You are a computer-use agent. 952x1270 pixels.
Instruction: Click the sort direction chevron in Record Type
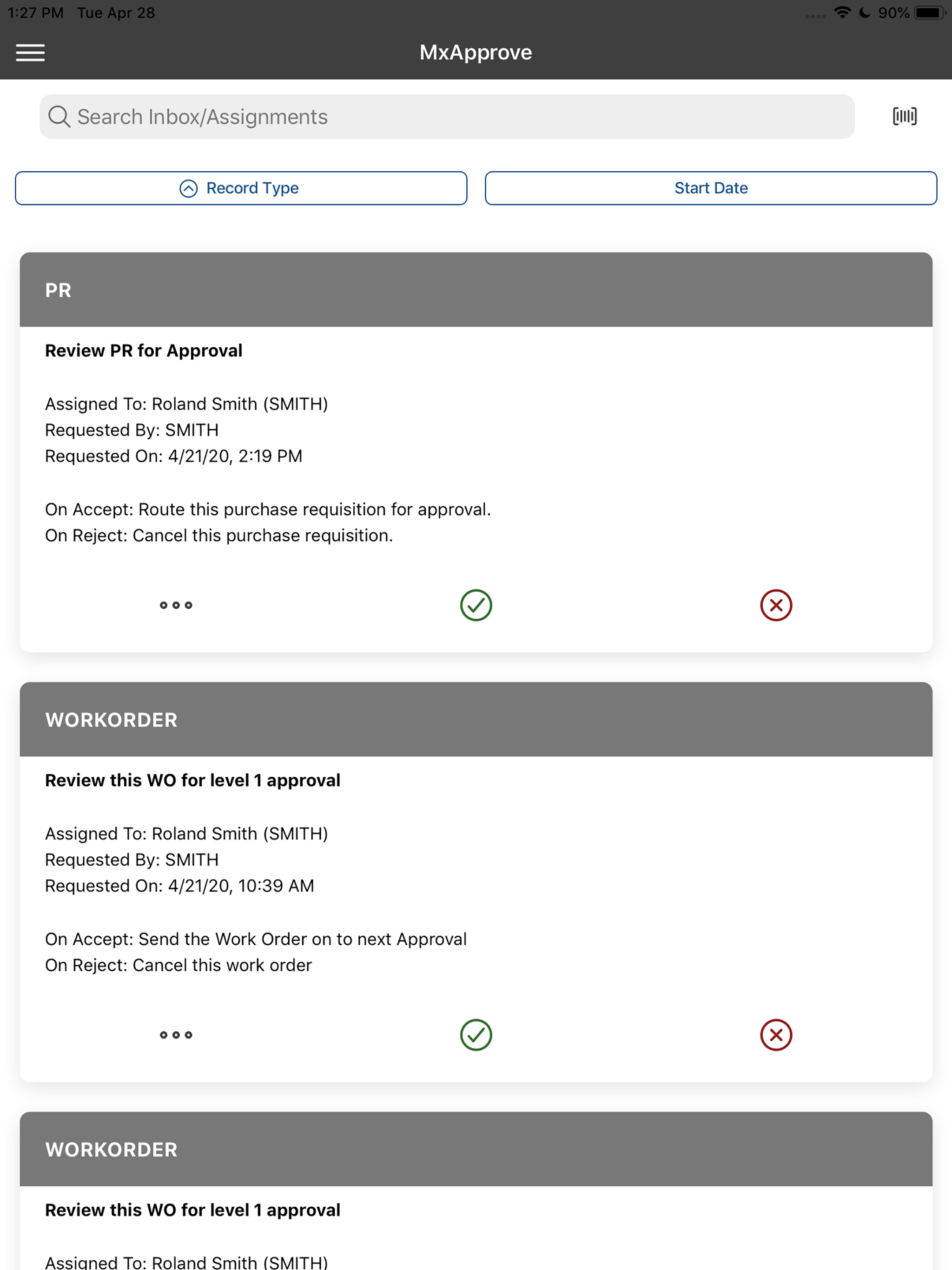[x=188, y=188]
